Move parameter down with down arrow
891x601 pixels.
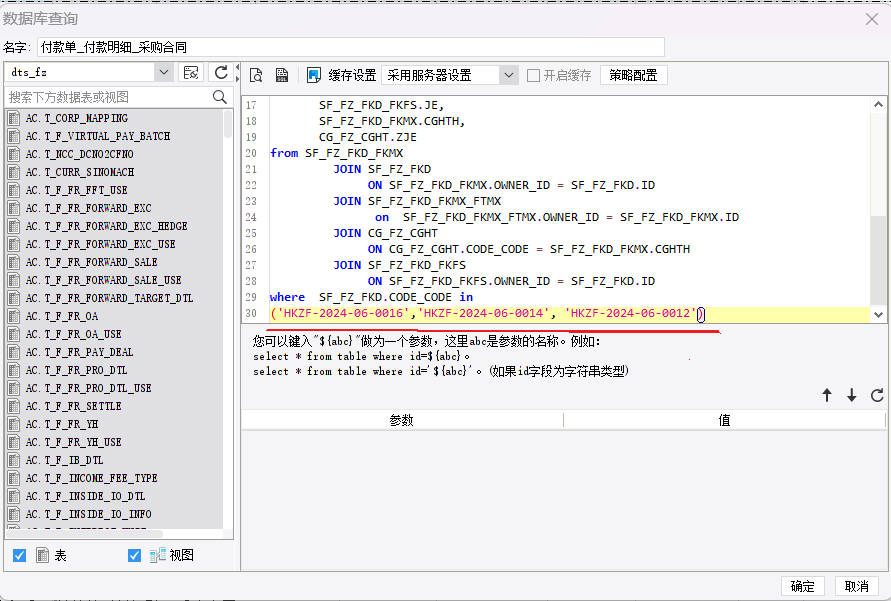click(851, 395)
